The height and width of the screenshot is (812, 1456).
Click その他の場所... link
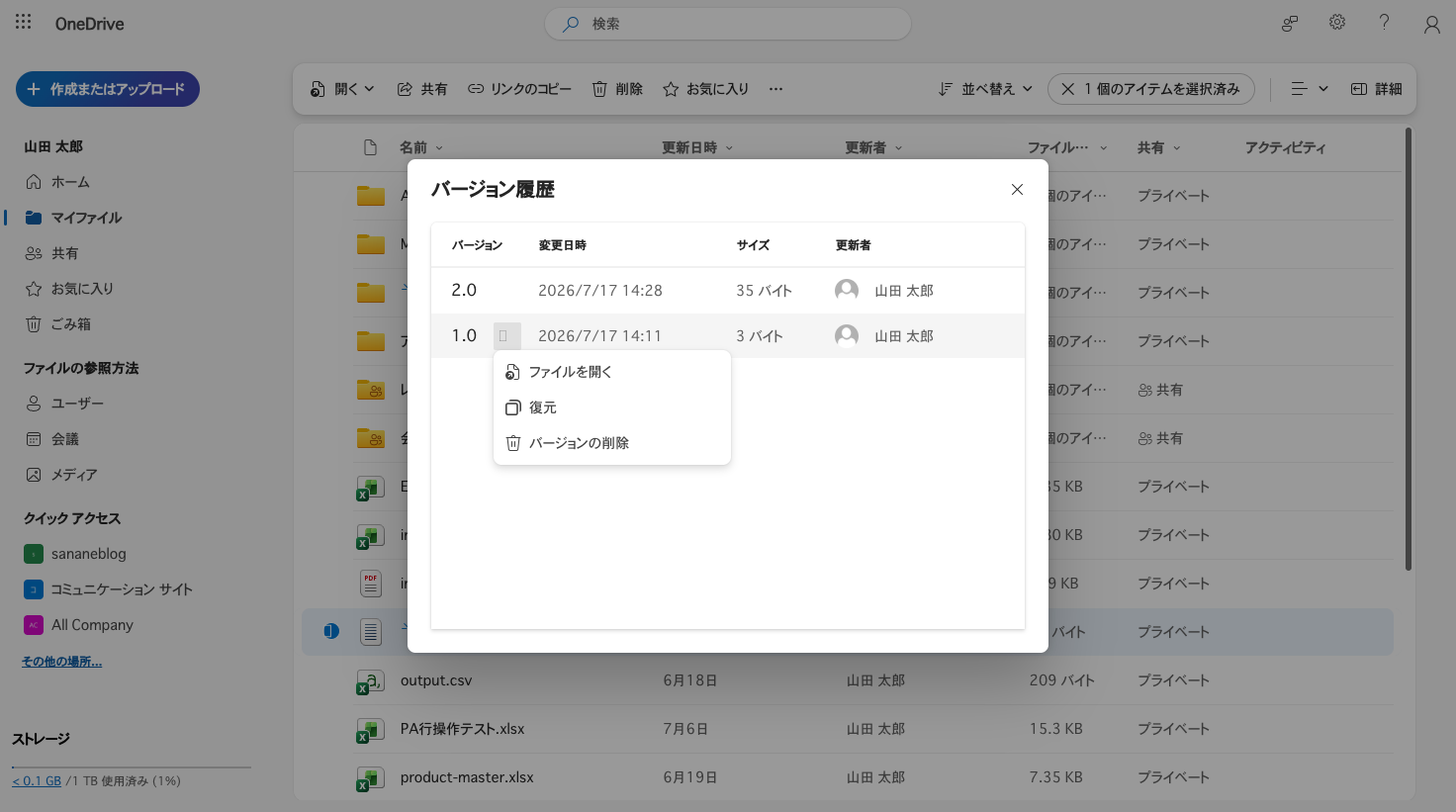tap(61, 662)
